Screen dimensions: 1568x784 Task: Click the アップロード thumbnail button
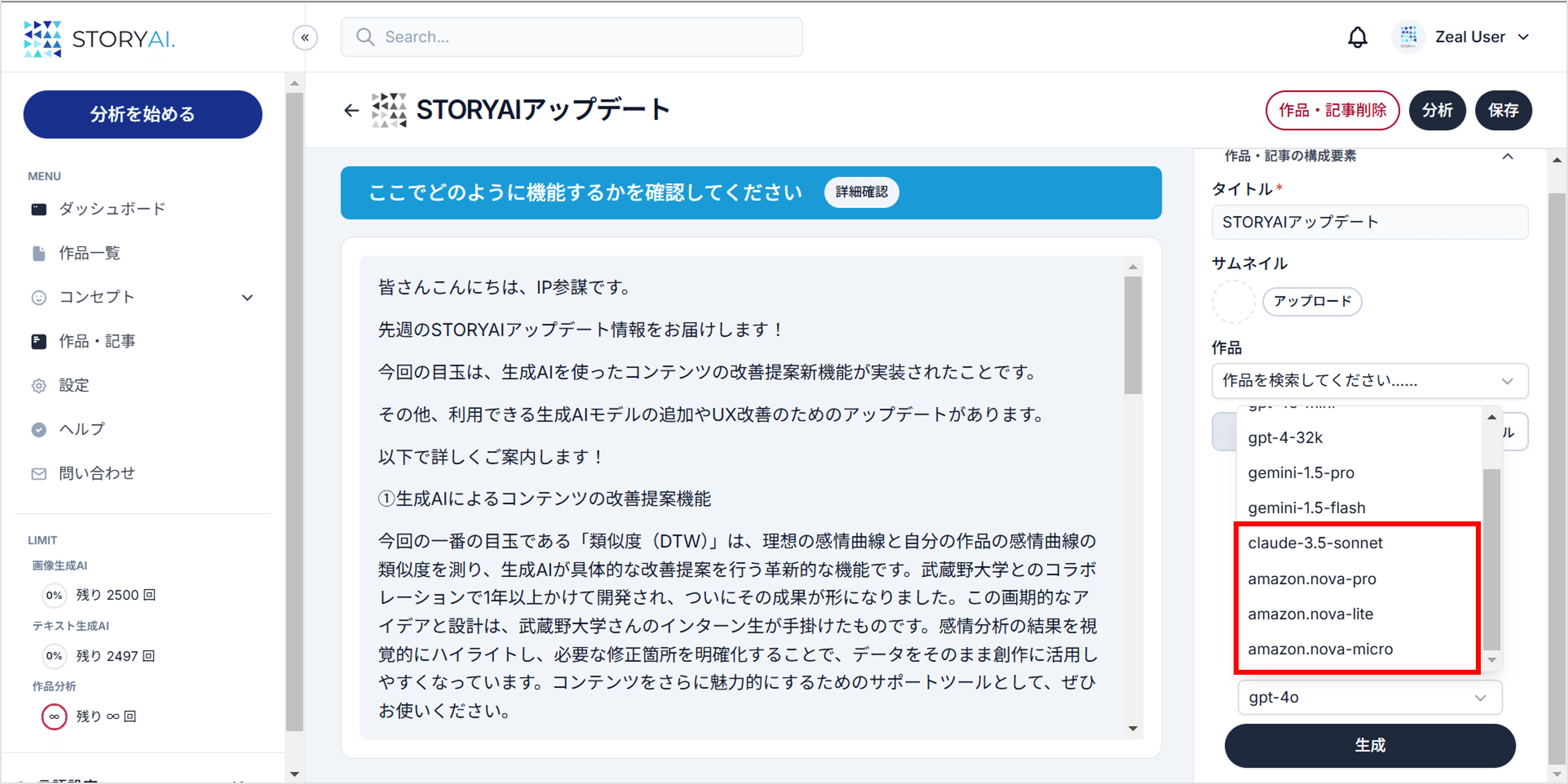(x=1312, y=301)
